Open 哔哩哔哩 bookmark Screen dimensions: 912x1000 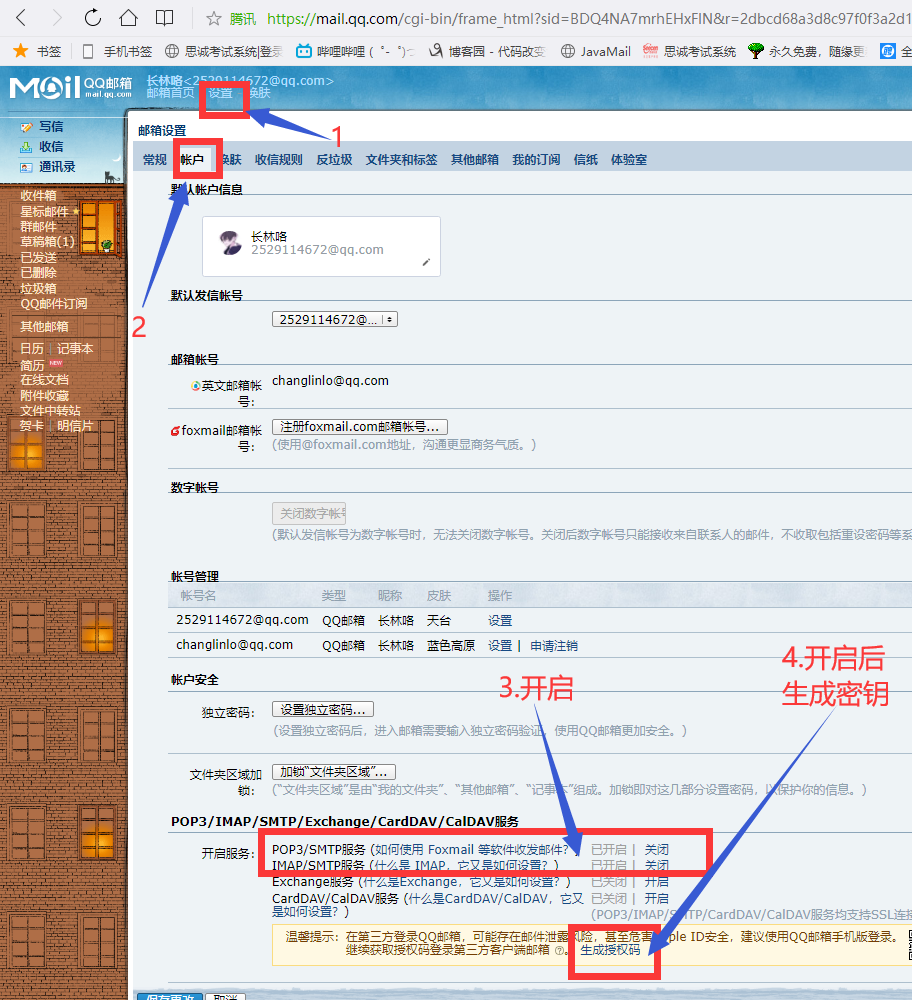coord(355,51)
